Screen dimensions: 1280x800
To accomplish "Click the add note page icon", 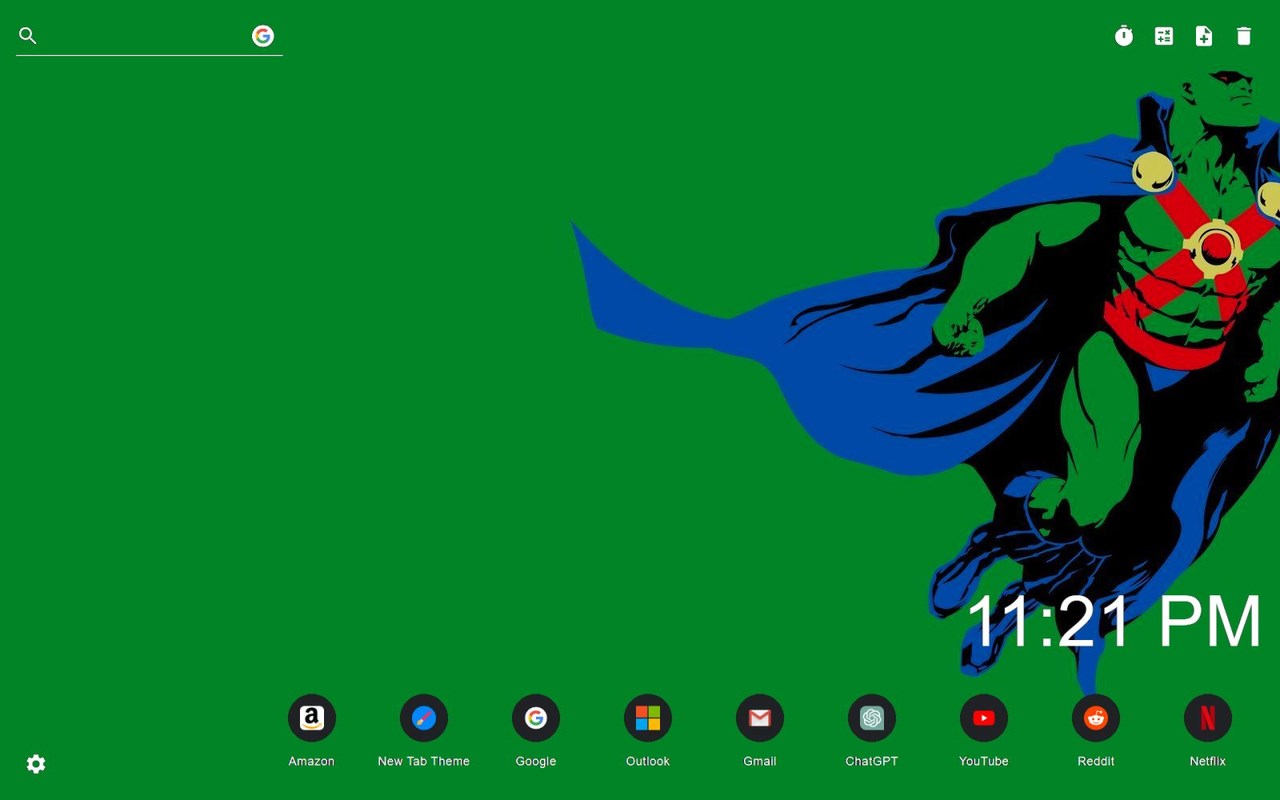I will [1204, 36].
